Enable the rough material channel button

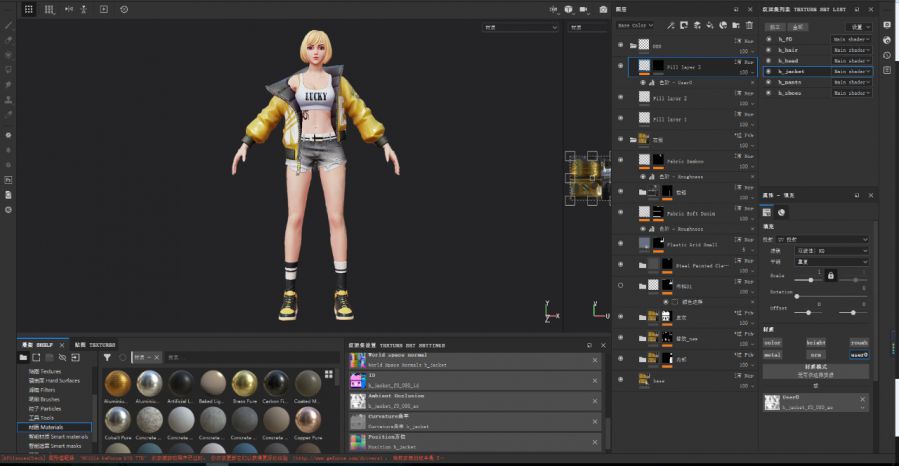tap(859, 342)
